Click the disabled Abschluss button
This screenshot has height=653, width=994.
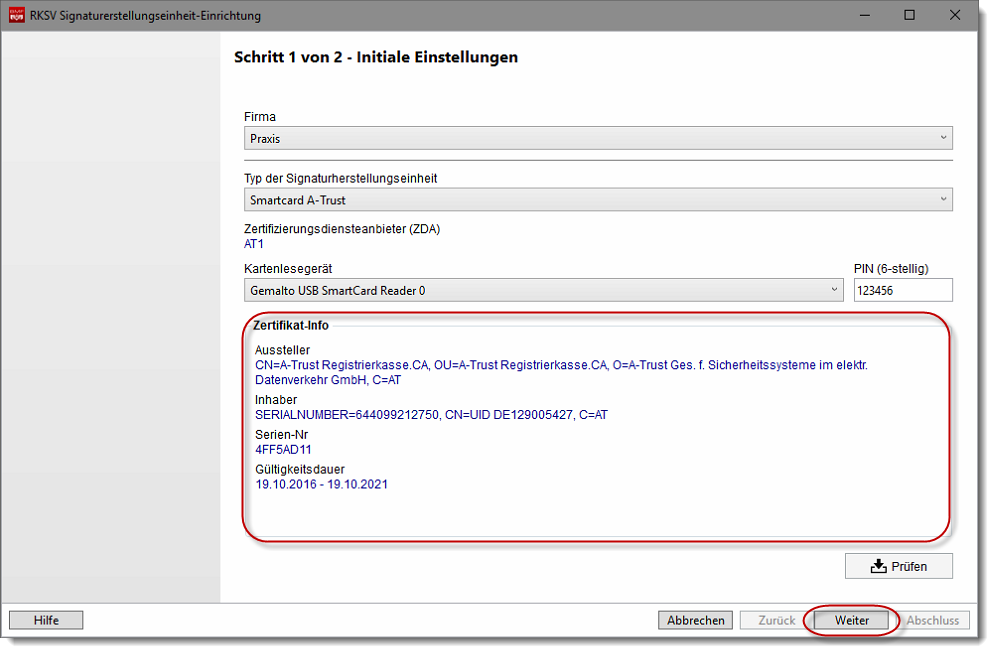pyautogui.click(x=932, y=620)
